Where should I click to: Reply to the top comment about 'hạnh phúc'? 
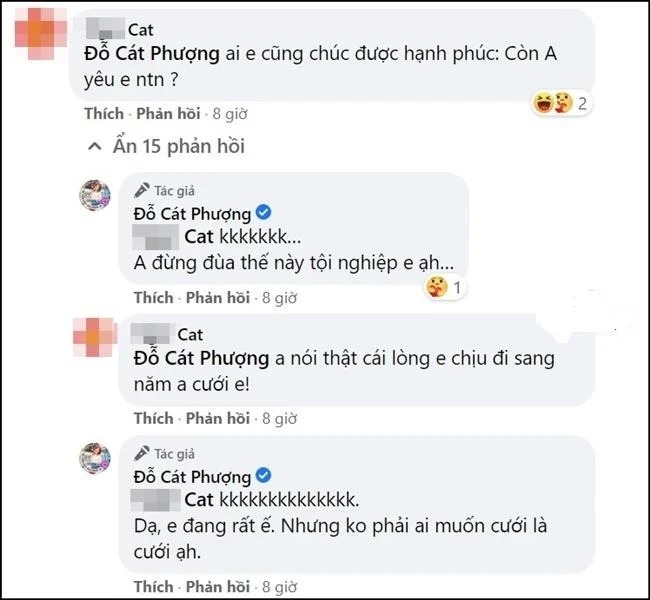coord(168,114)
